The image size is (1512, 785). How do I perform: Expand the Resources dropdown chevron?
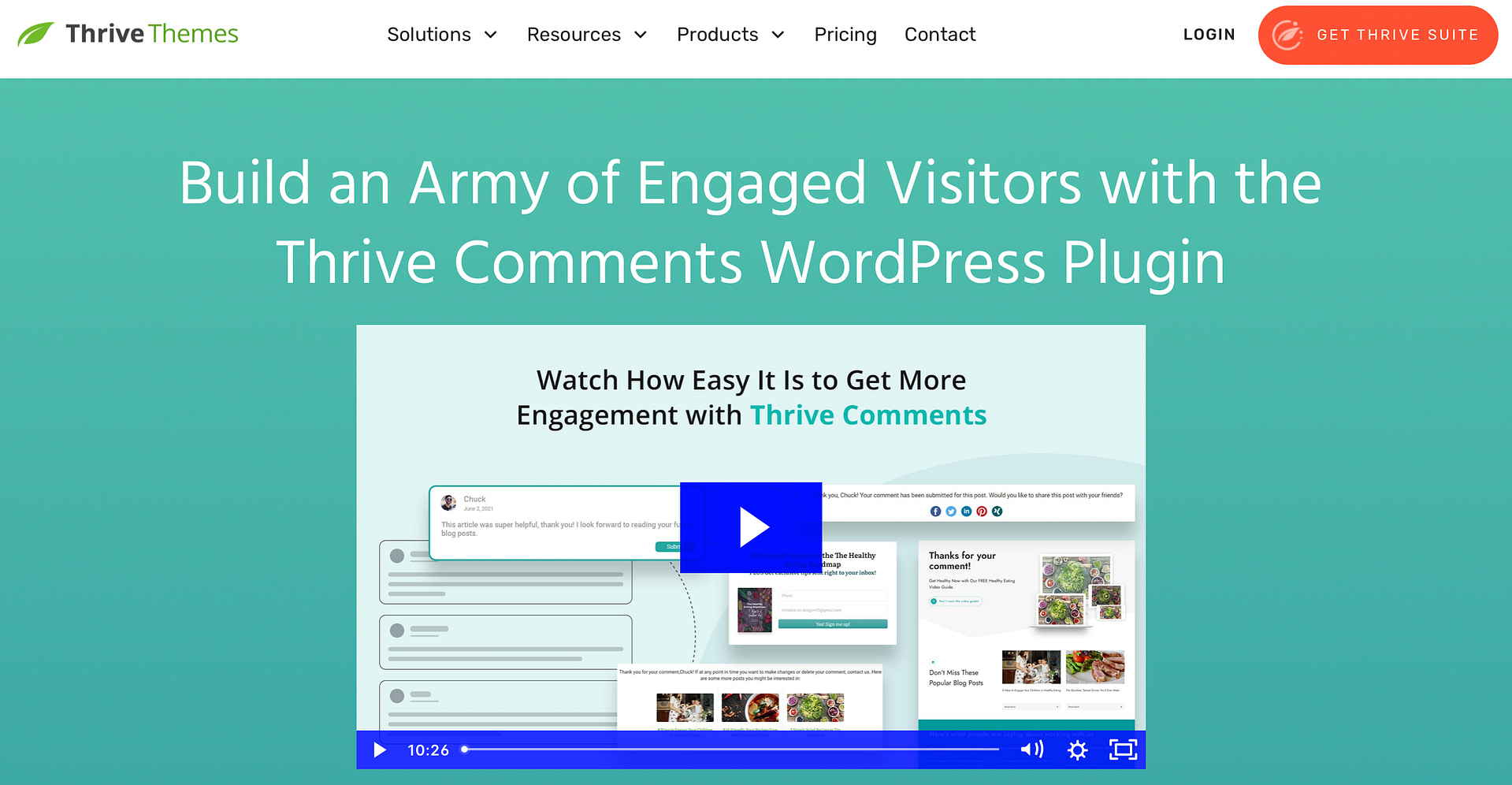pos(641,35)
